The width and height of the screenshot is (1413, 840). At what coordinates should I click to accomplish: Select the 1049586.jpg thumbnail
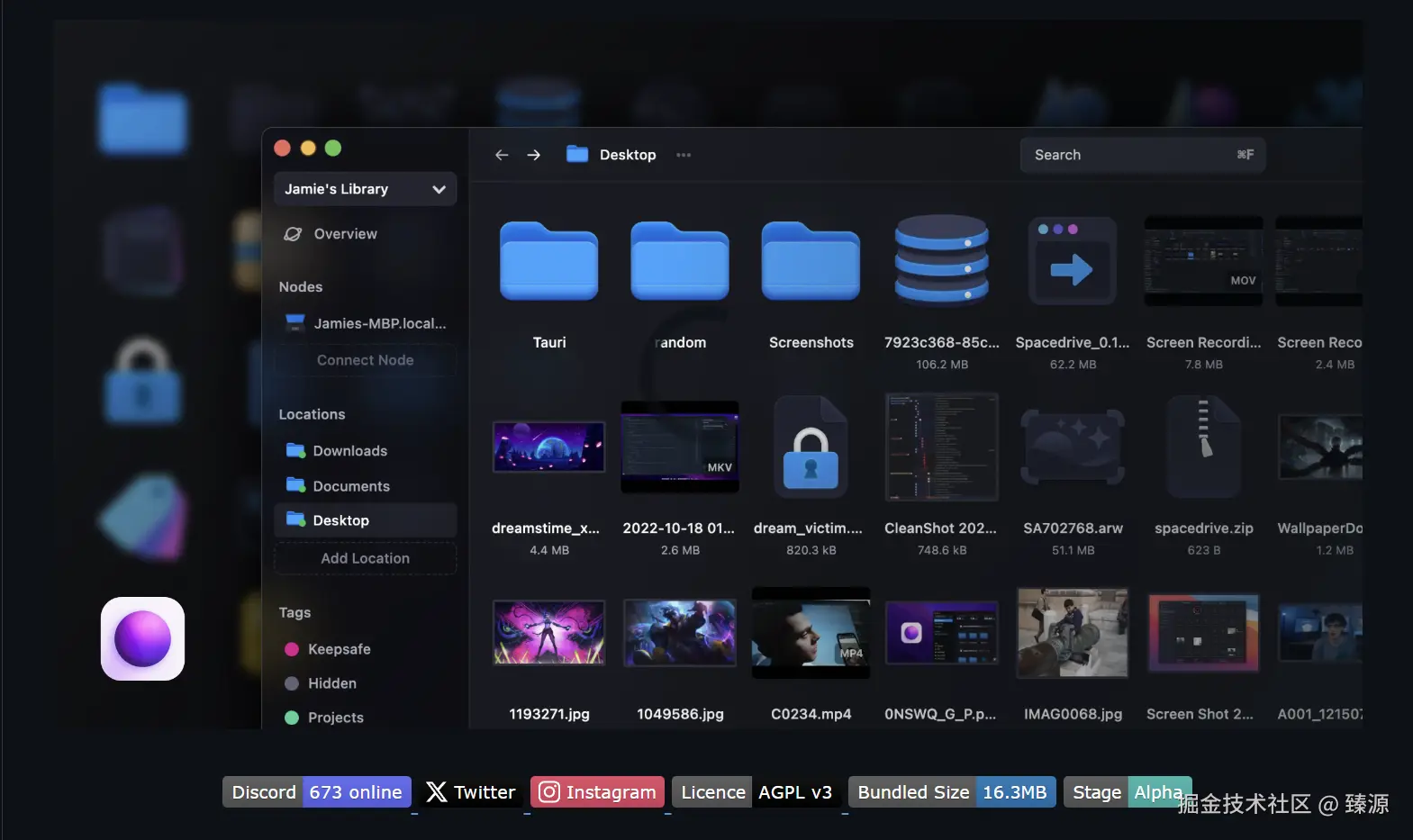coord(680,633)
